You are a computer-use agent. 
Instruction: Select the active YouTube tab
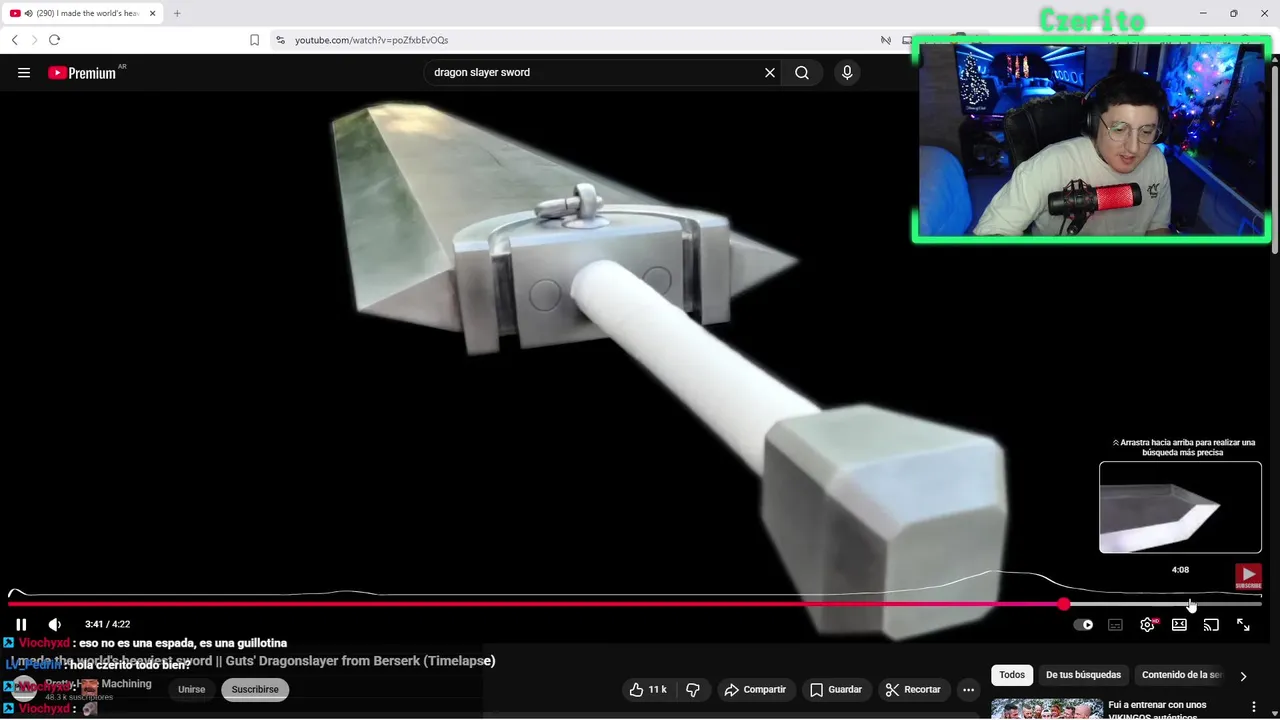tap(84, 13)
